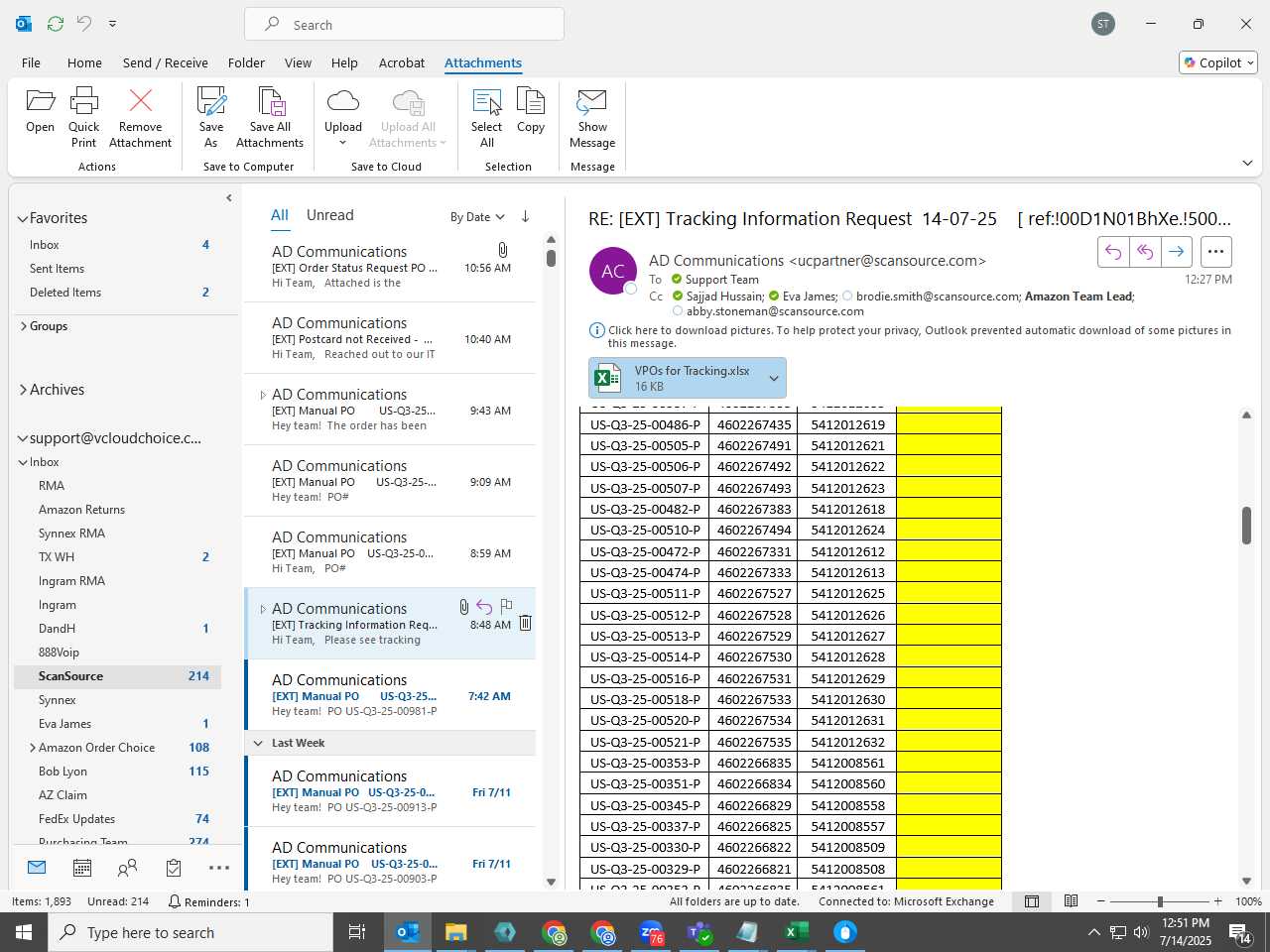
Task: Open the By Date sort dropdown
Action: coord(477,217)
